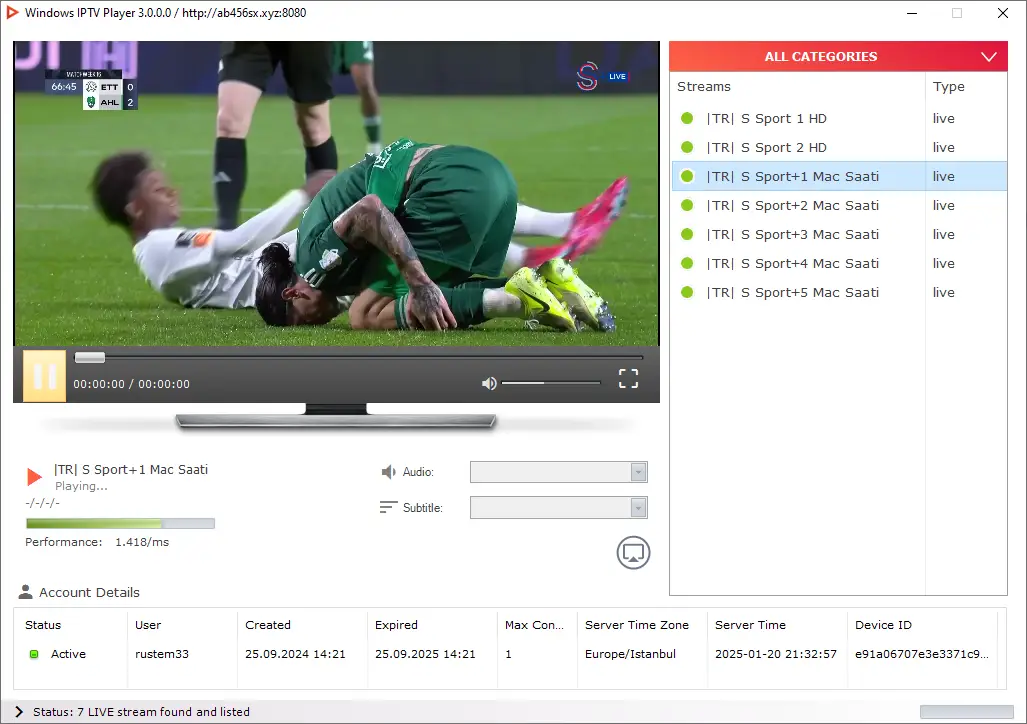
Task: Click the Status column header in Account Details
Action: [x=43, y=625]
